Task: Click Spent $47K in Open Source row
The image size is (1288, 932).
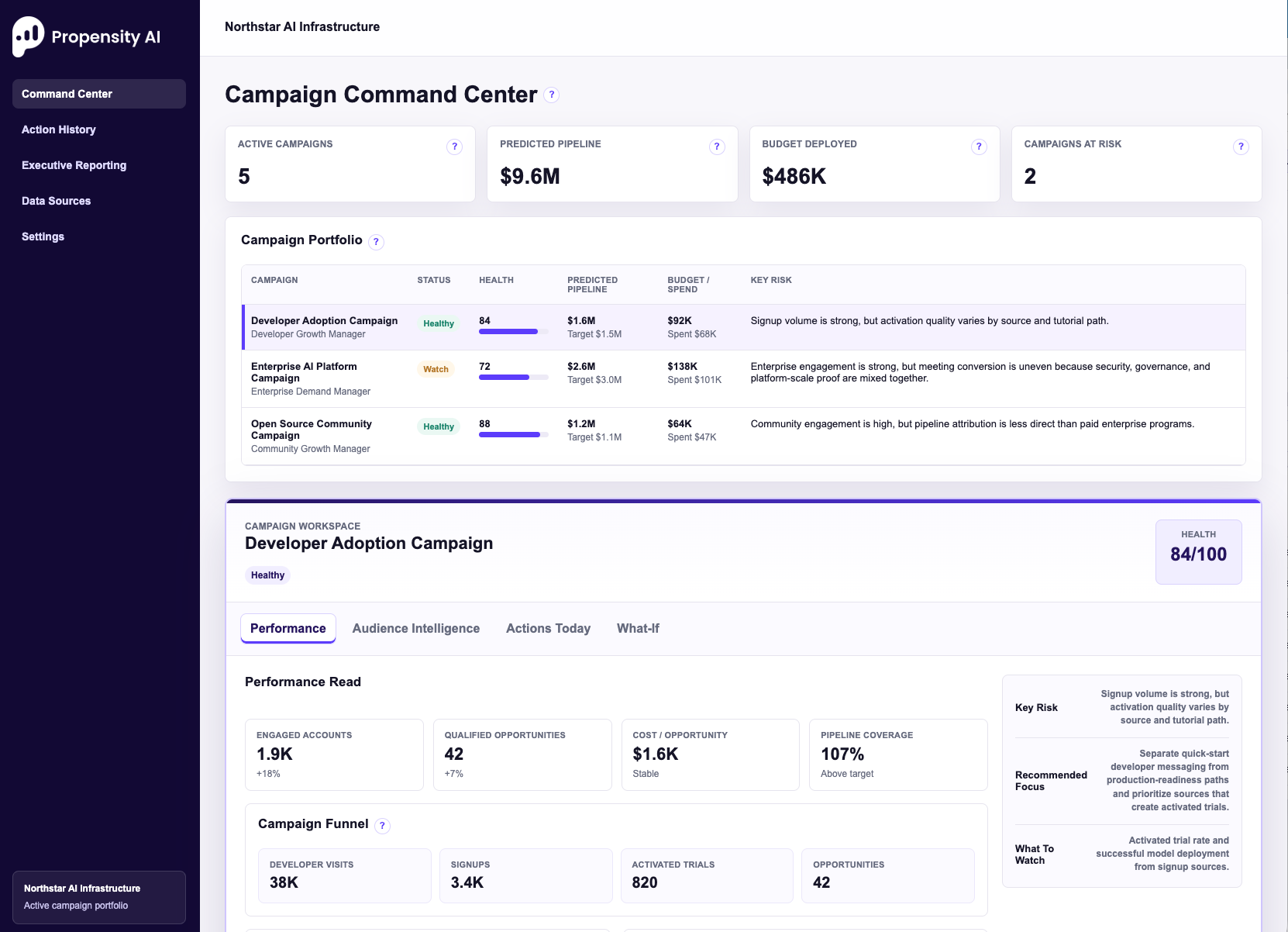Action: (x=692, y=437)
